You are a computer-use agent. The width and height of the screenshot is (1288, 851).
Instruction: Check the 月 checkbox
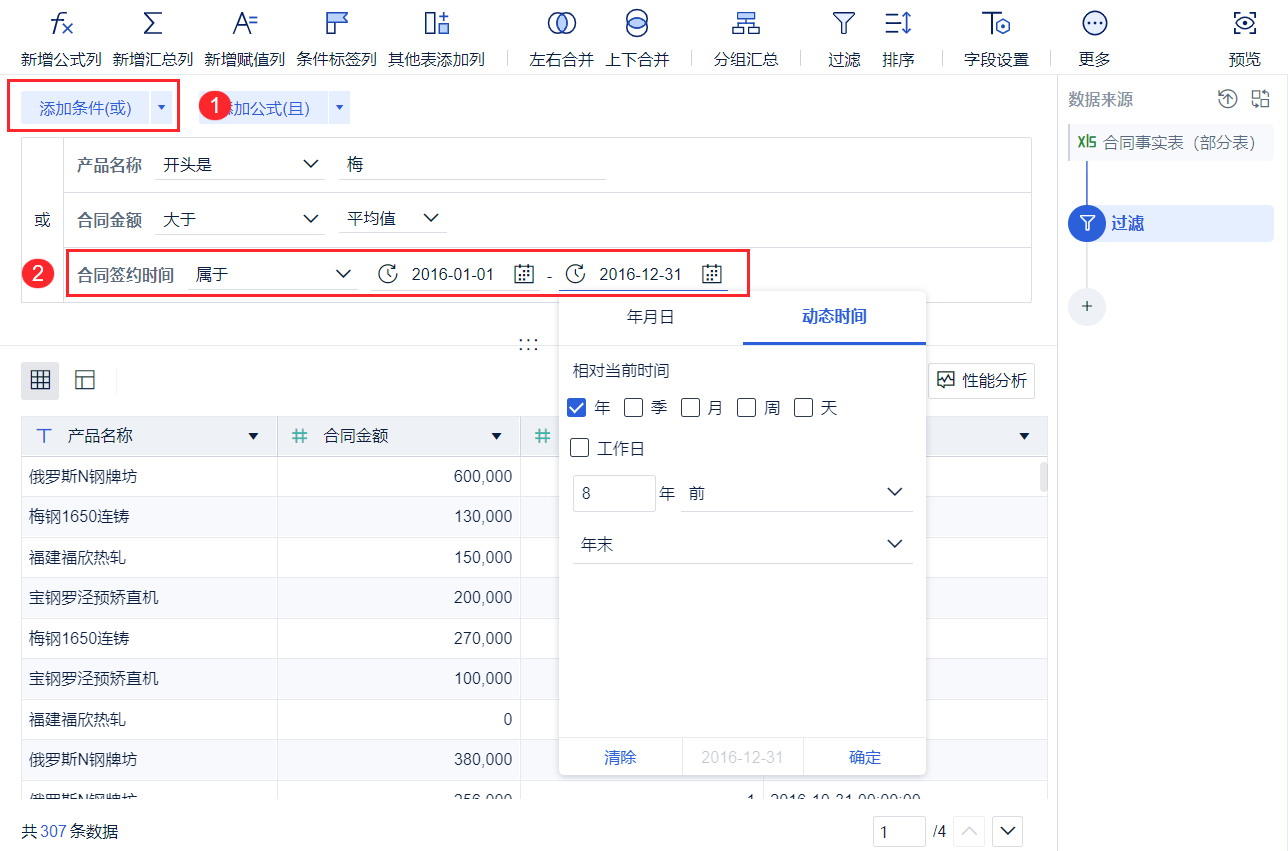pyautogui.click(x=690, y=408)
